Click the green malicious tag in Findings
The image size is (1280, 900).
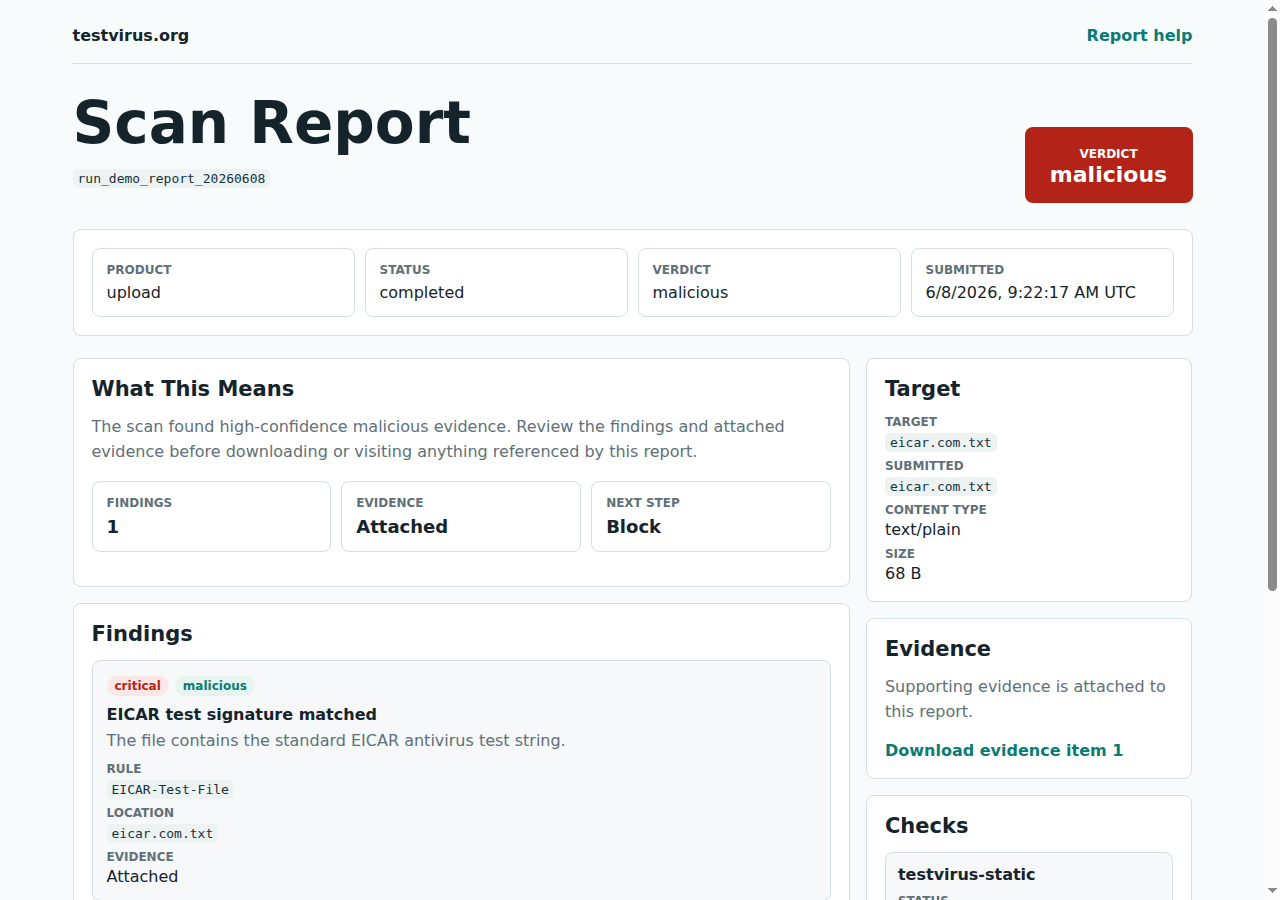point(215,686)
